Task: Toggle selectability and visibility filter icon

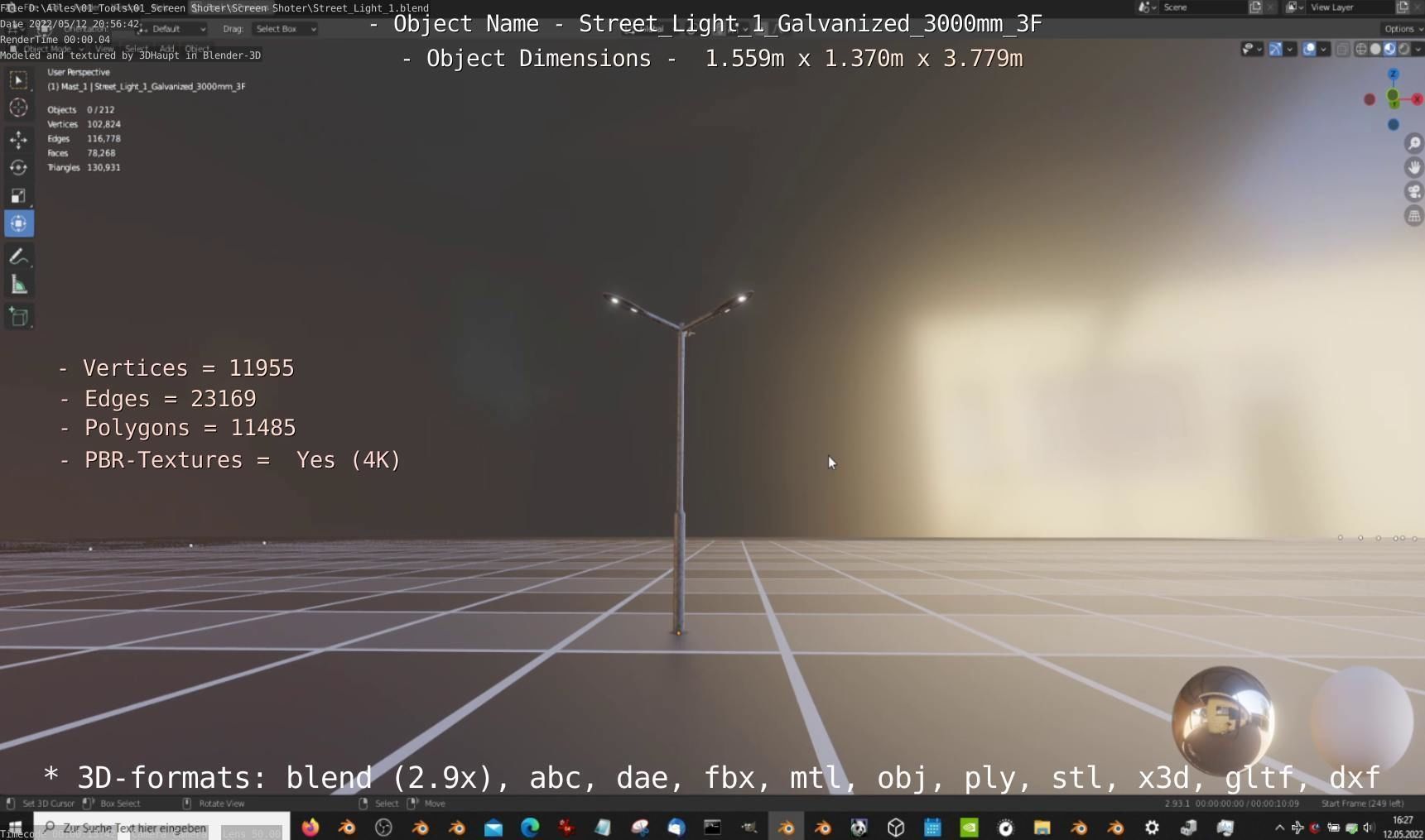Action: [x=1248, y=50]
